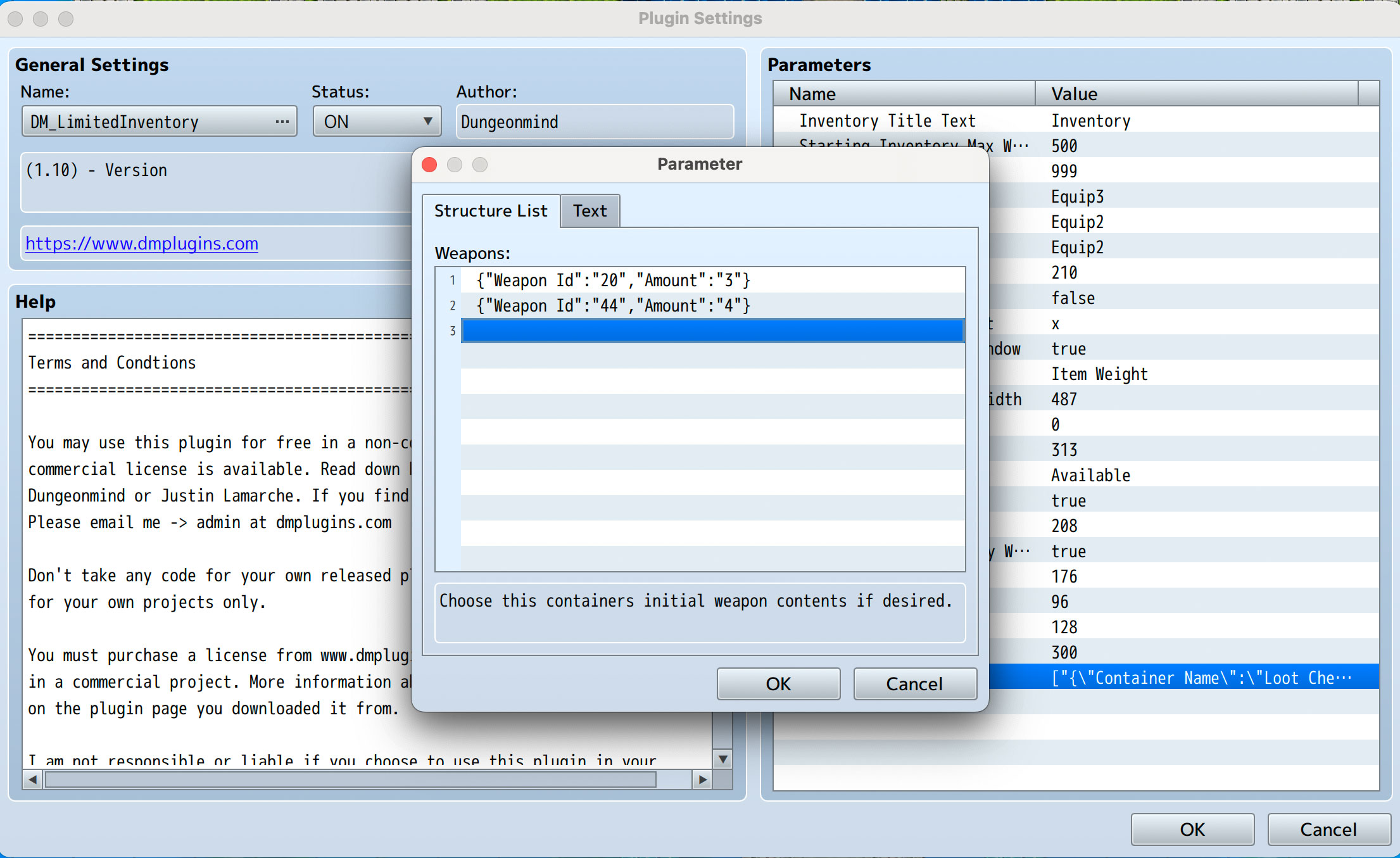
Task: Confirm with OK in Parameter dialog
Action: (x=778, y=684)
